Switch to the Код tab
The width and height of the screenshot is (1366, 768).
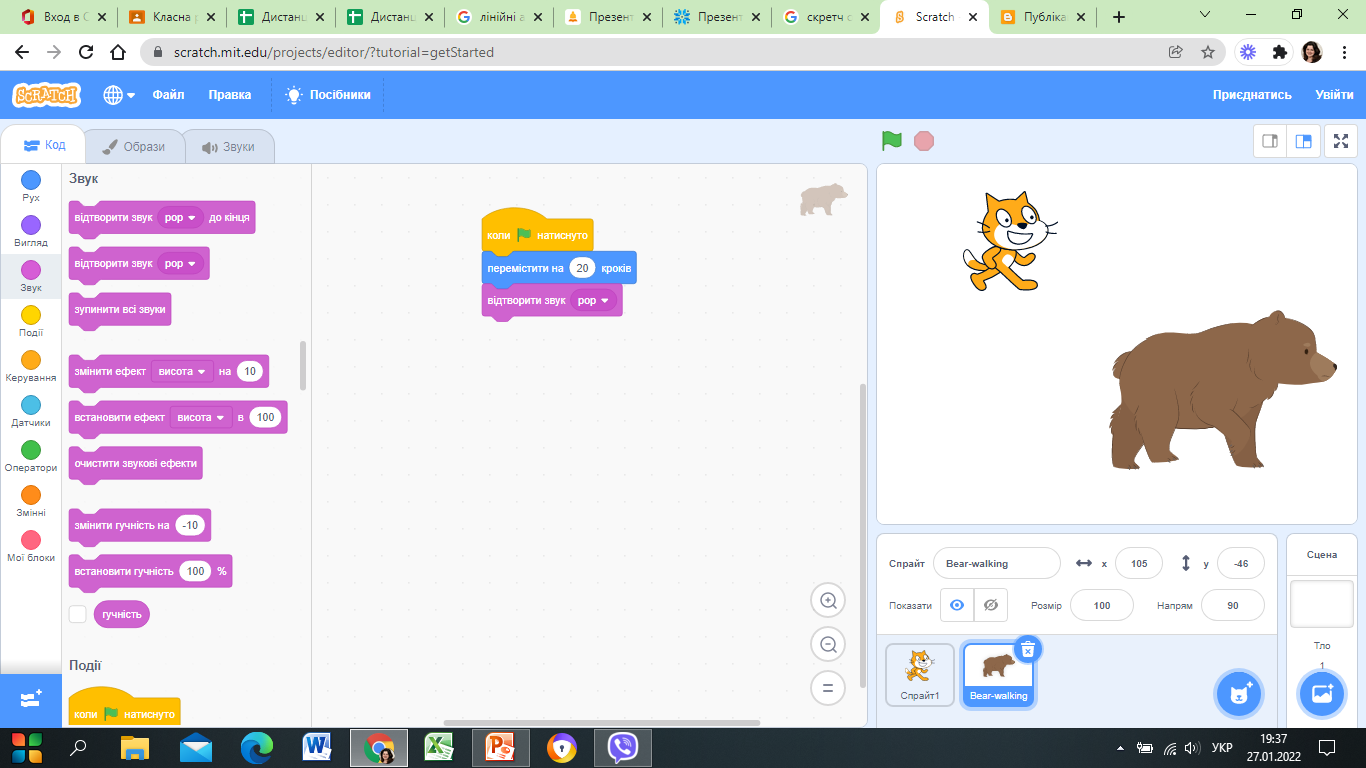point(44,145)
